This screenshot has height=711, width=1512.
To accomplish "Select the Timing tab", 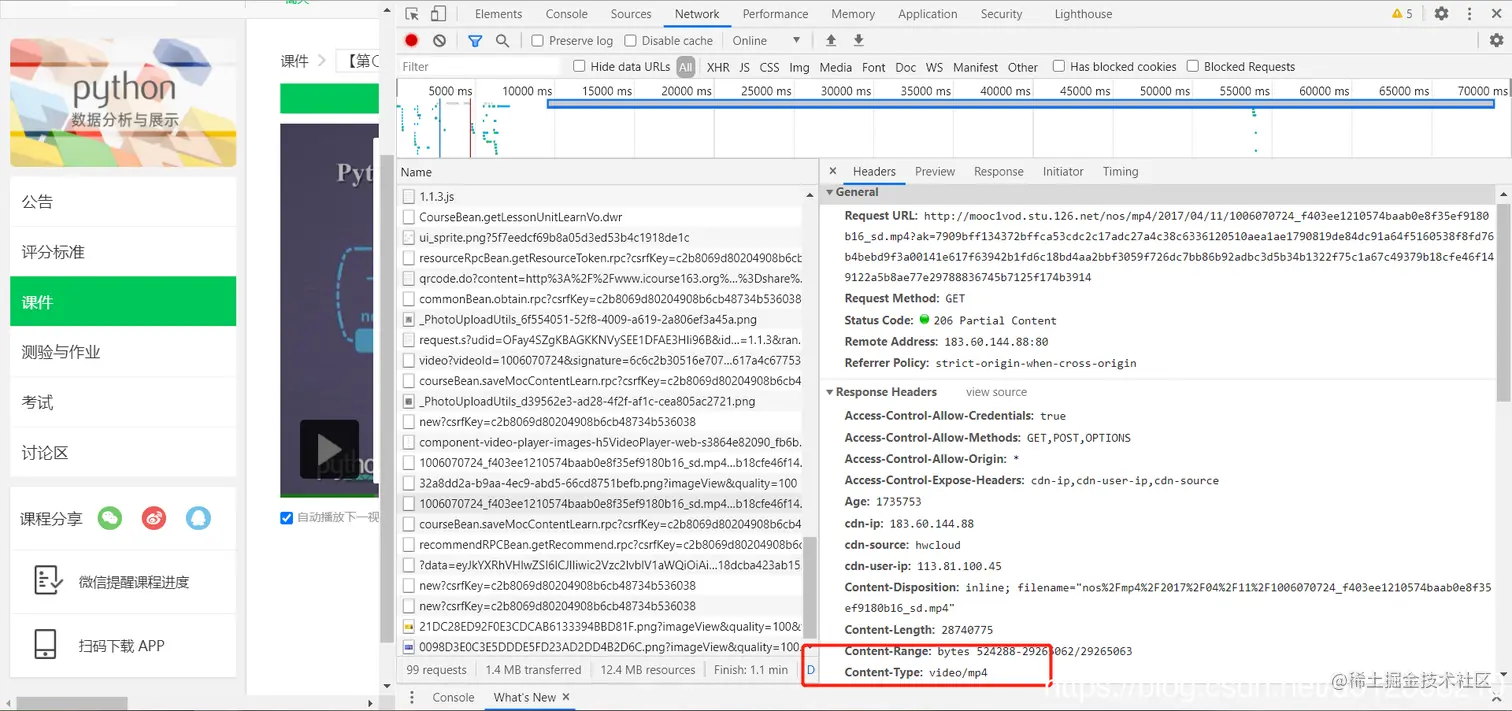I will pos(1120,171).
